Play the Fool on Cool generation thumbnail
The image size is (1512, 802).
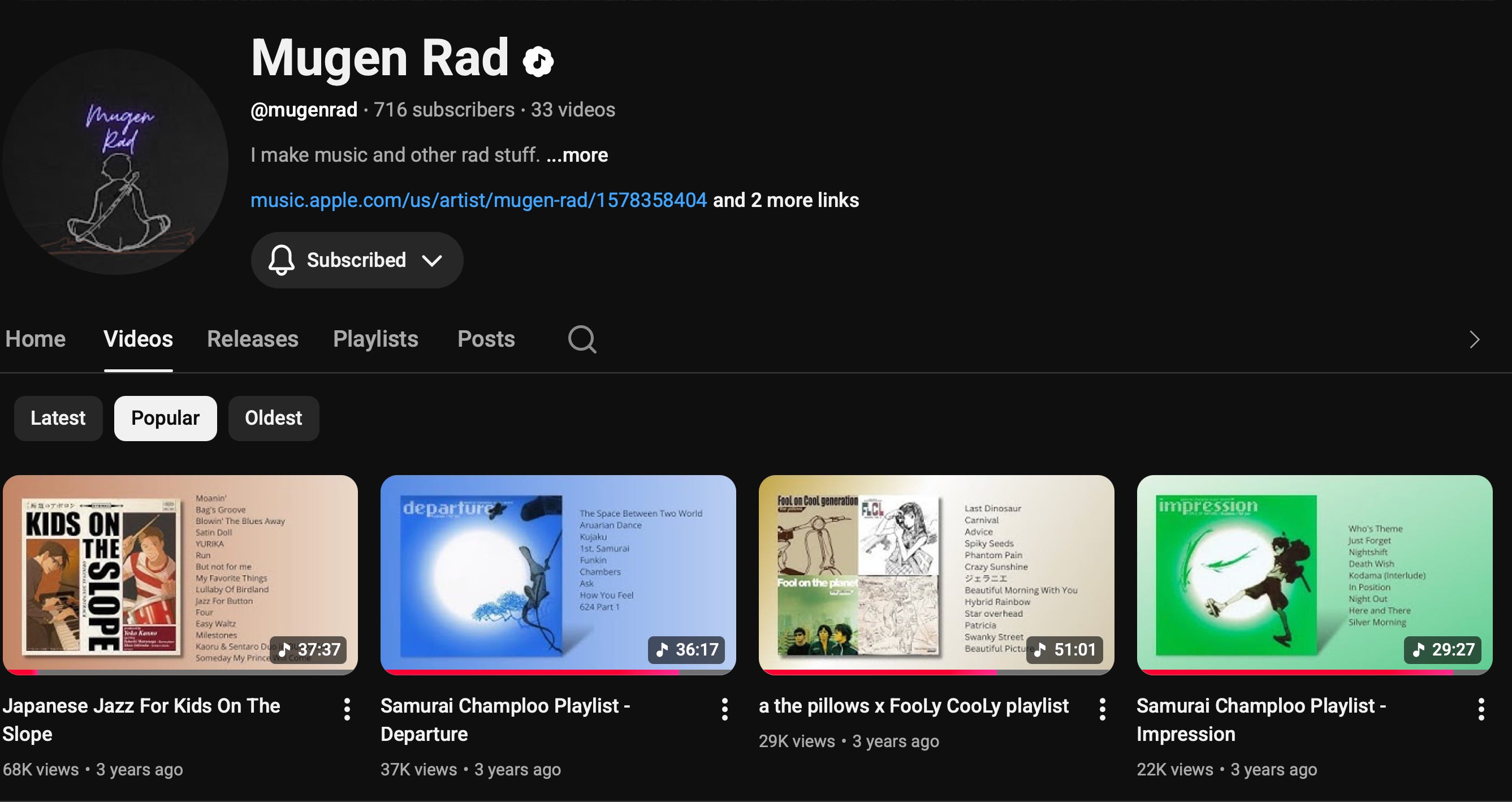[x=936, y=575]
